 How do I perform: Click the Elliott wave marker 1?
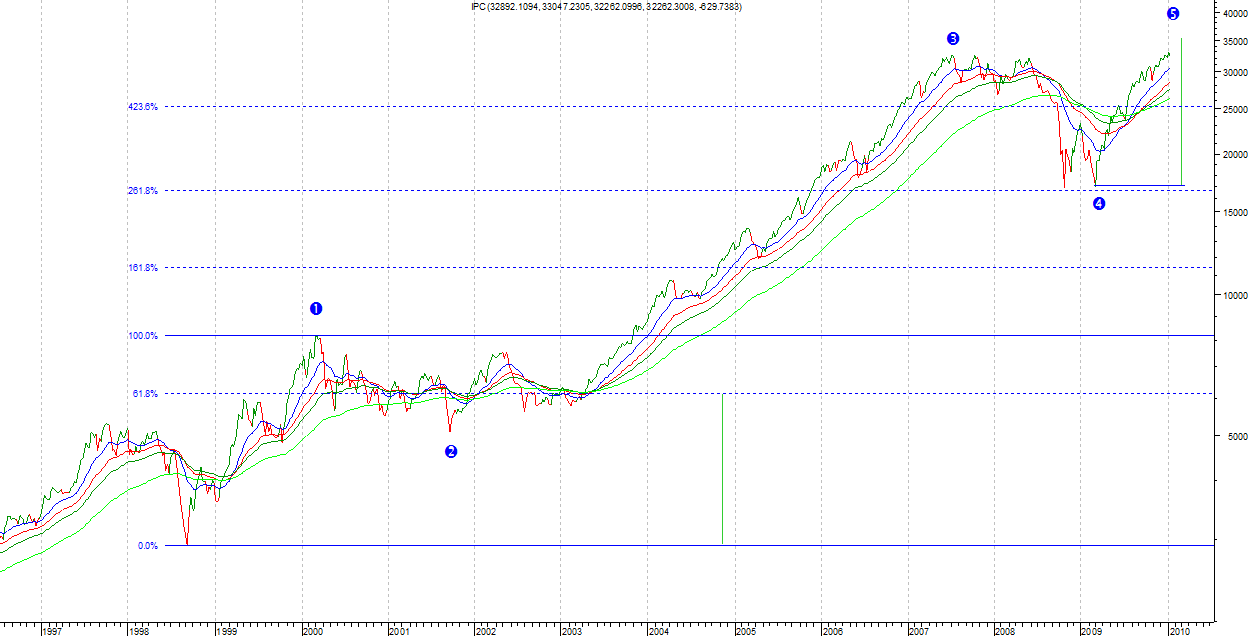316,309
